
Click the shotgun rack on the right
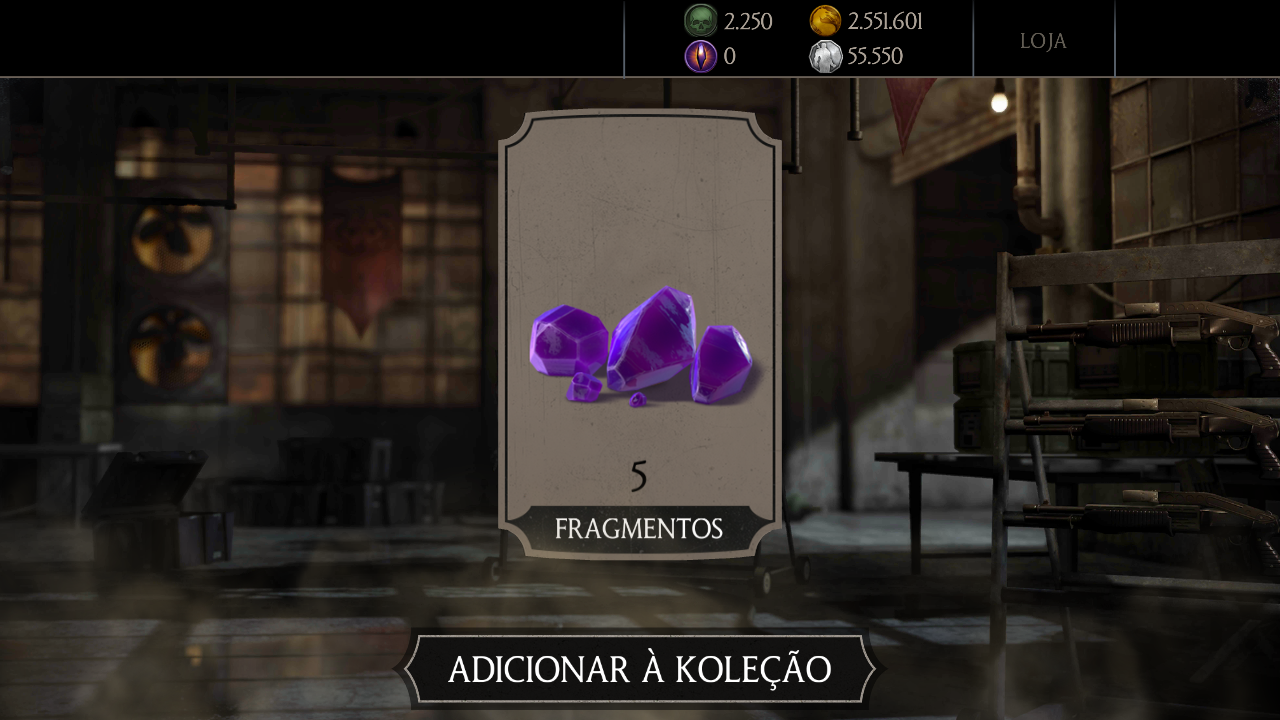[1138, 420]
